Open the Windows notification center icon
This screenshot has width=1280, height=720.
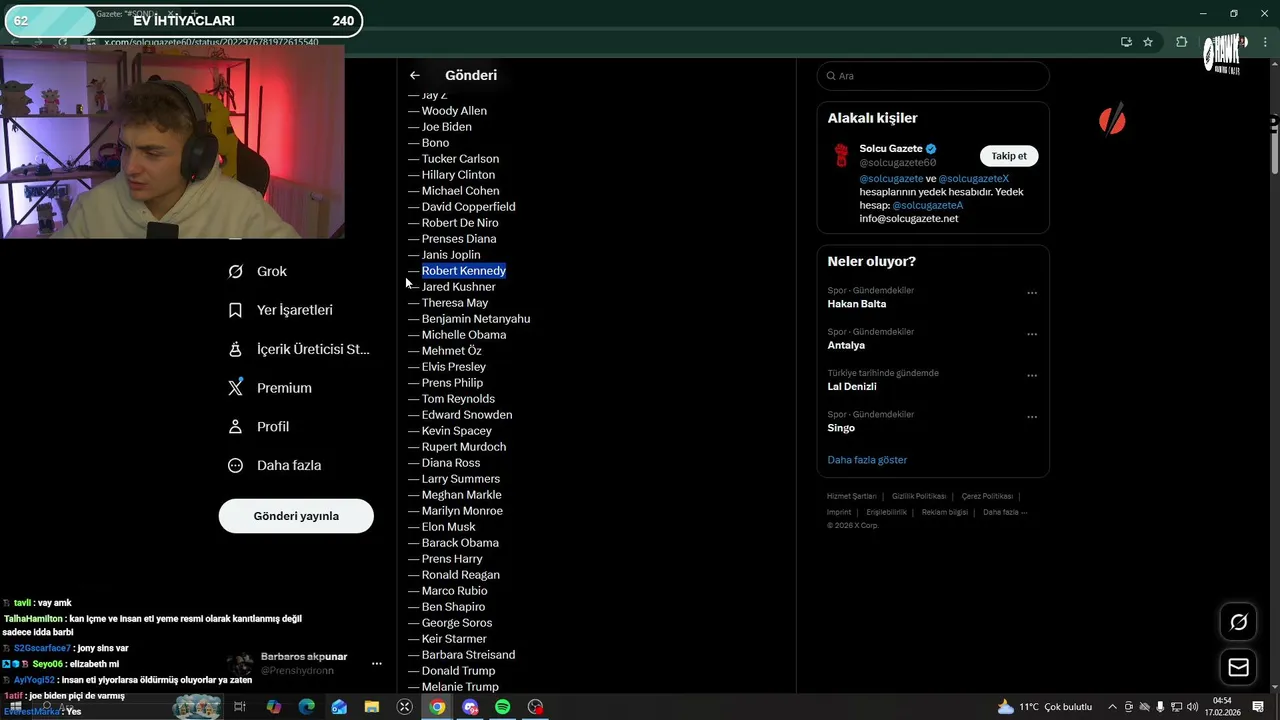(x=1258, y=707)
